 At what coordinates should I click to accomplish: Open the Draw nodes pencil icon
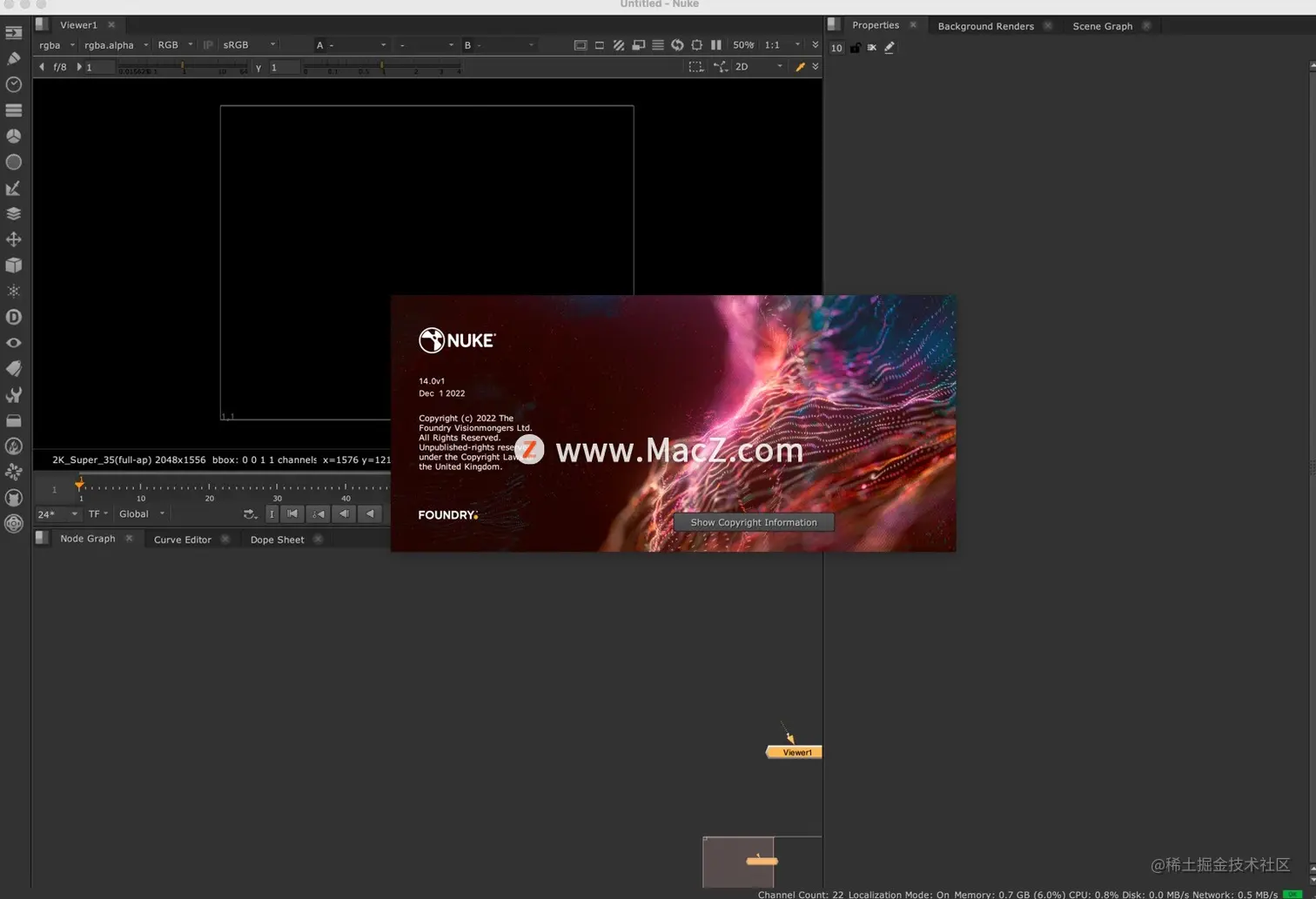click(14, 58)
